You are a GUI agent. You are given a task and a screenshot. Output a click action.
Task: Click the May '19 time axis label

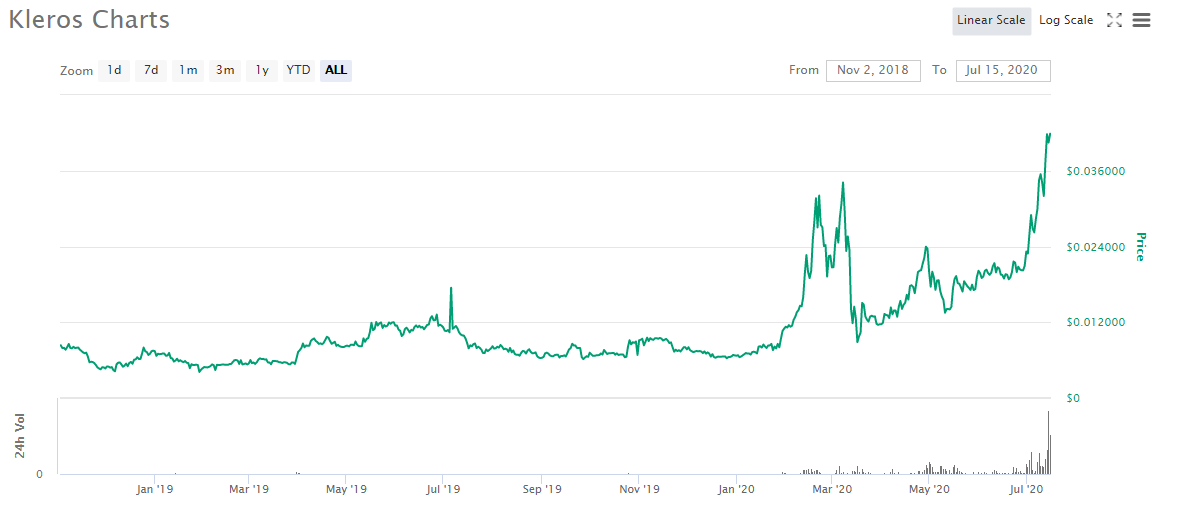(346, 490)
